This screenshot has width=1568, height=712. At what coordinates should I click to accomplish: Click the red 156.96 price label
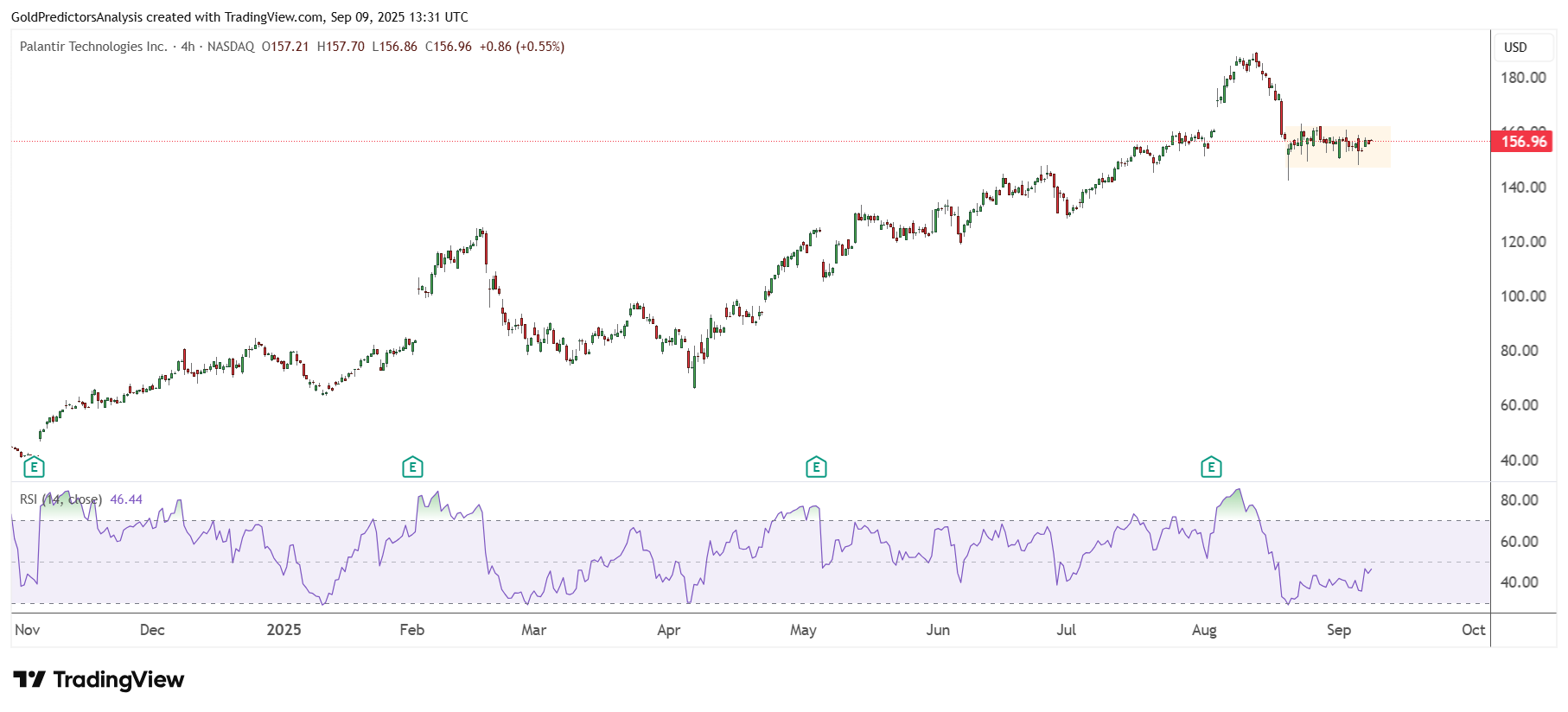click(x=1522, y=142)
